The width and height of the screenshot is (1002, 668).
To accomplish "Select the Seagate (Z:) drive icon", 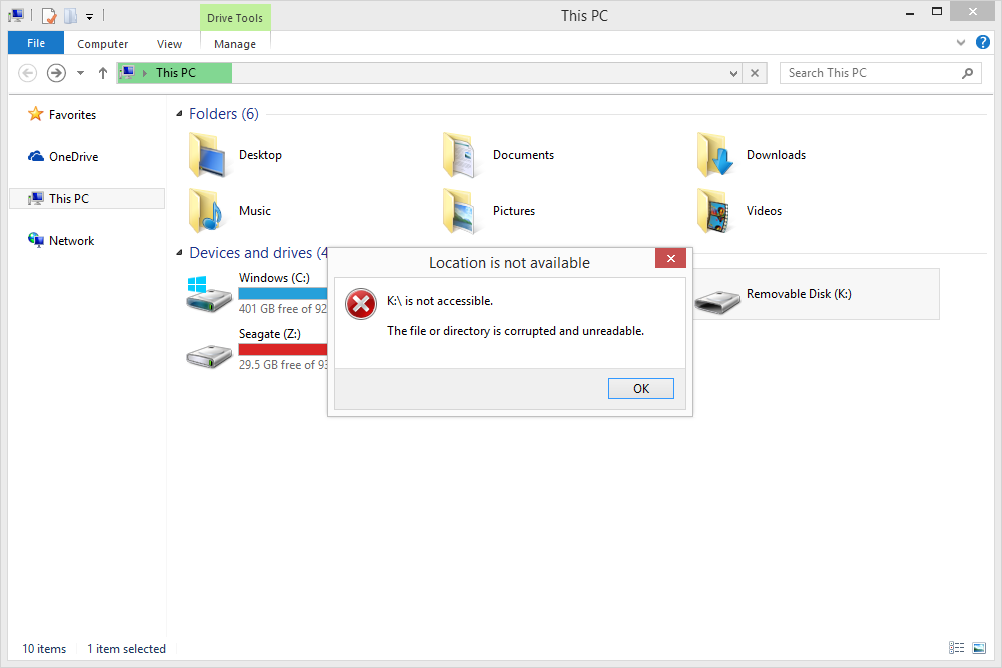I will (209, 355).
